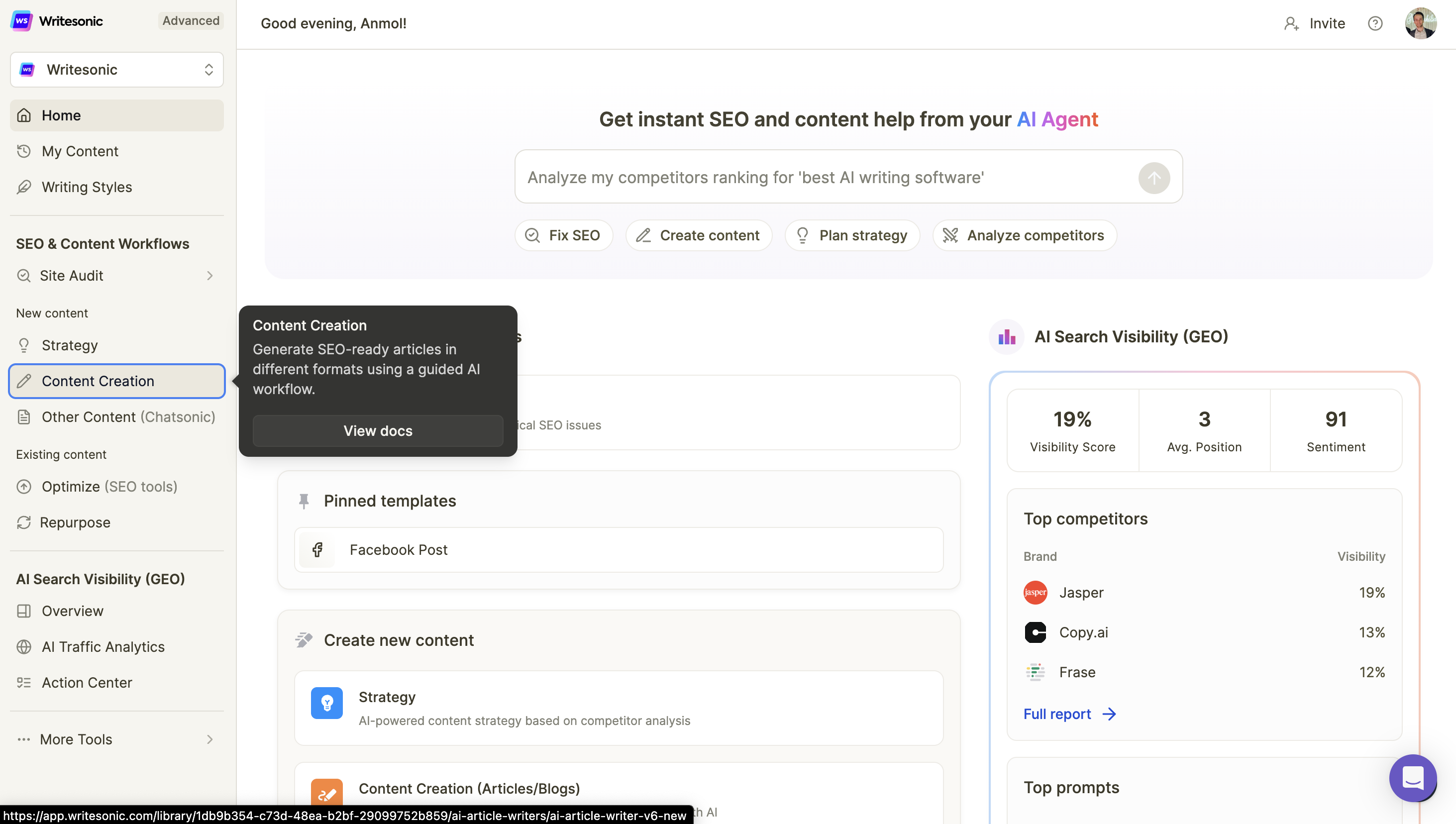Select Analyze competitors action
Screen dimensions: 1456x824
[1024, 235]
